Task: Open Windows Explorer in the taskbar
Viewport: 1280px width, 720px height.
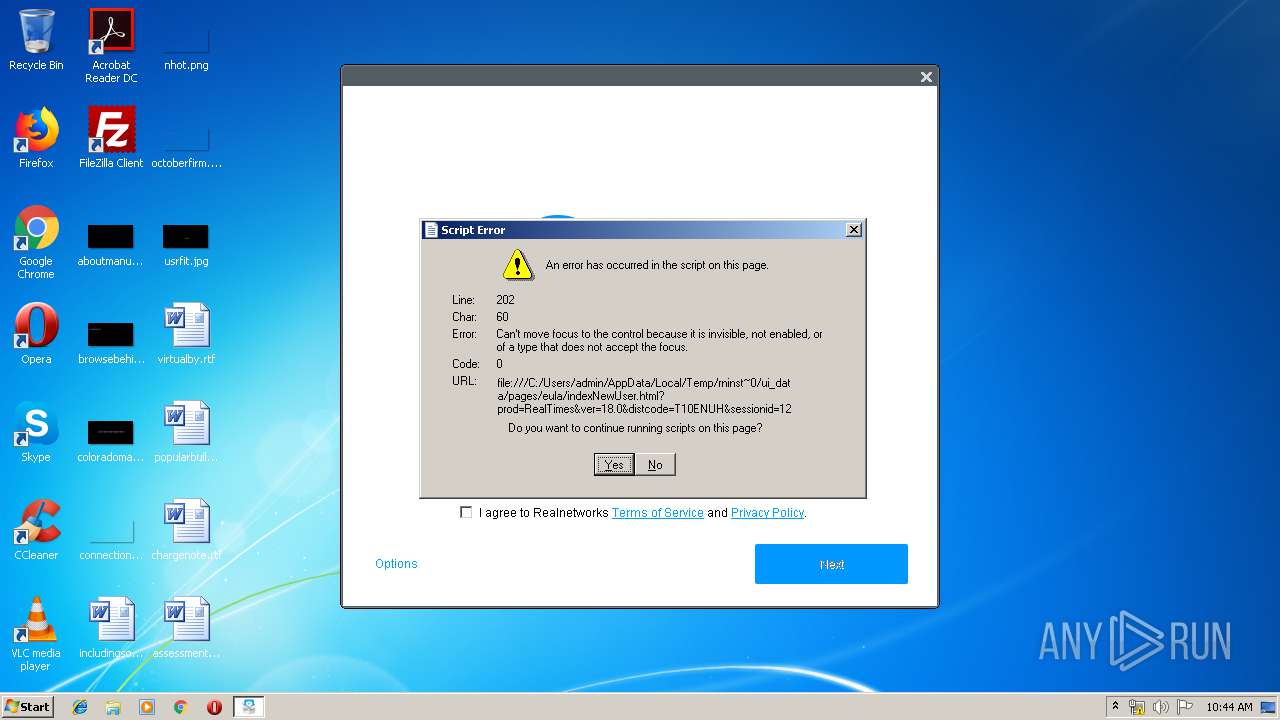Action: [x=113, y=707]
